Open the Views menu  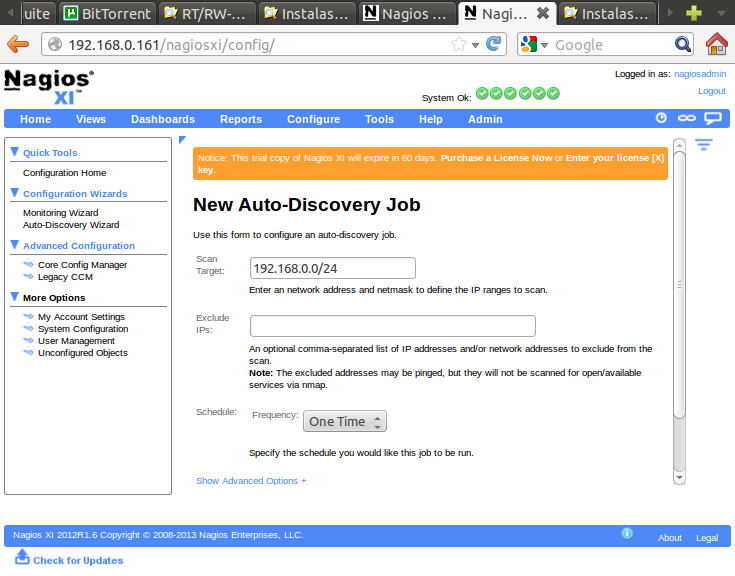(x=91, y=119)
